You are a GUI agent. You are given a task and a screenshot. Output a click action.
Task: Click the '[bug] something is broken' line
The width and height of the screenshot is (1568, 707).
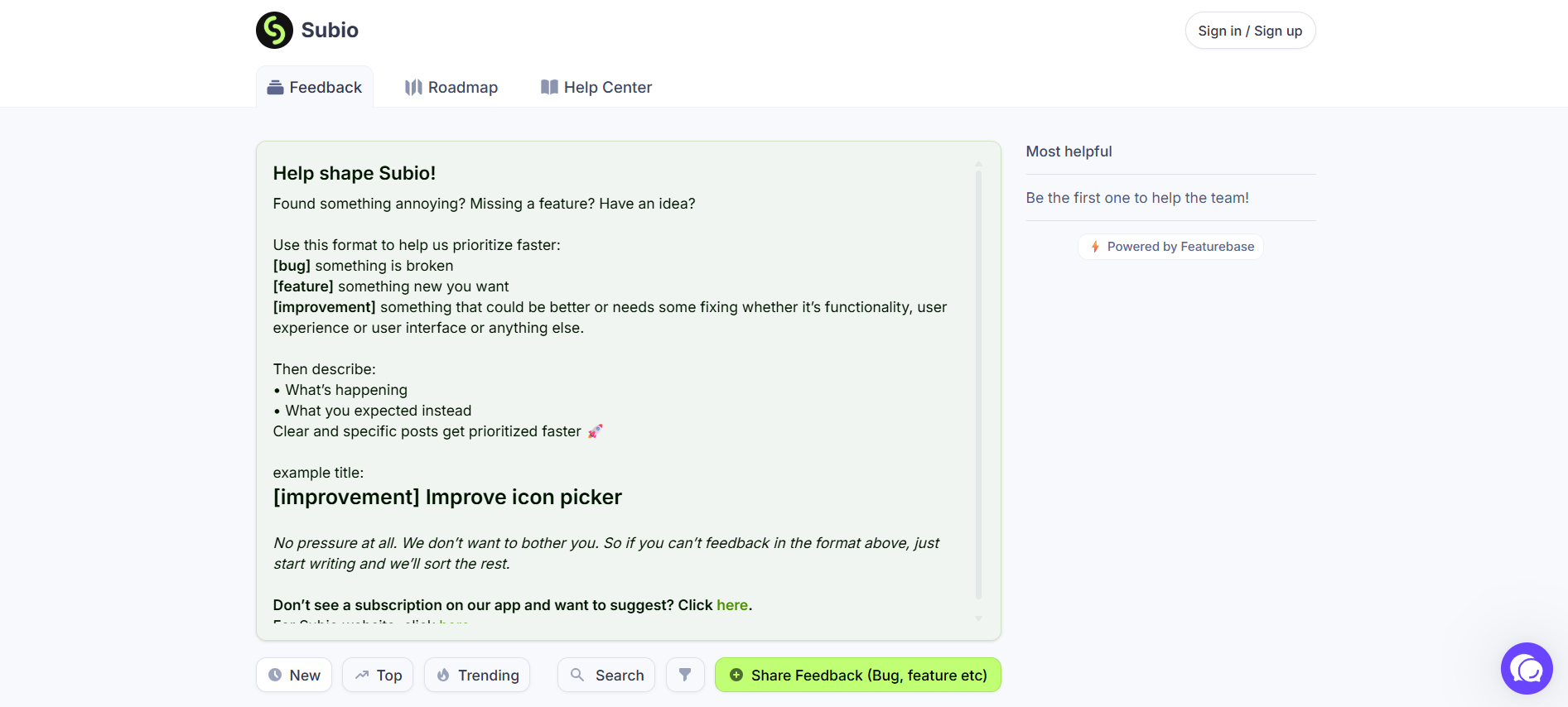[x=363, y=266]
